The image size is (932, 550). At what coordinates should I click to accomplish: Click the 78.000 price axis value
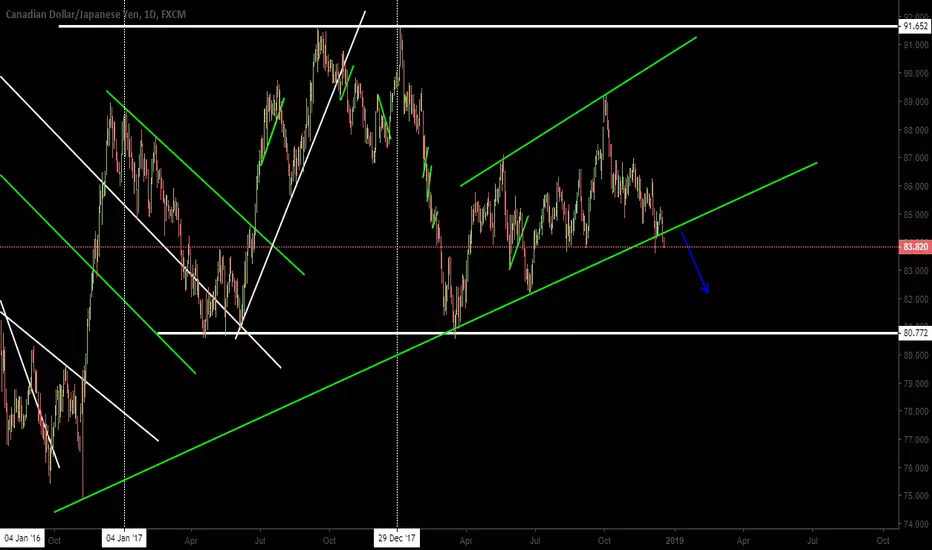(916, 411)
